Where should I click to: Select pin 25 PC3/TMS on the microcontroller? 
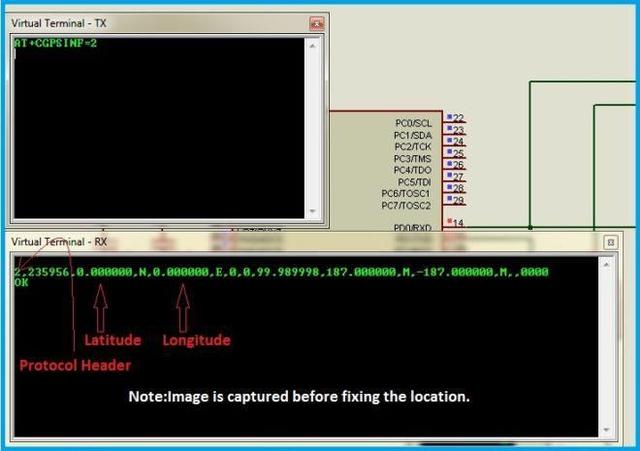456,153
